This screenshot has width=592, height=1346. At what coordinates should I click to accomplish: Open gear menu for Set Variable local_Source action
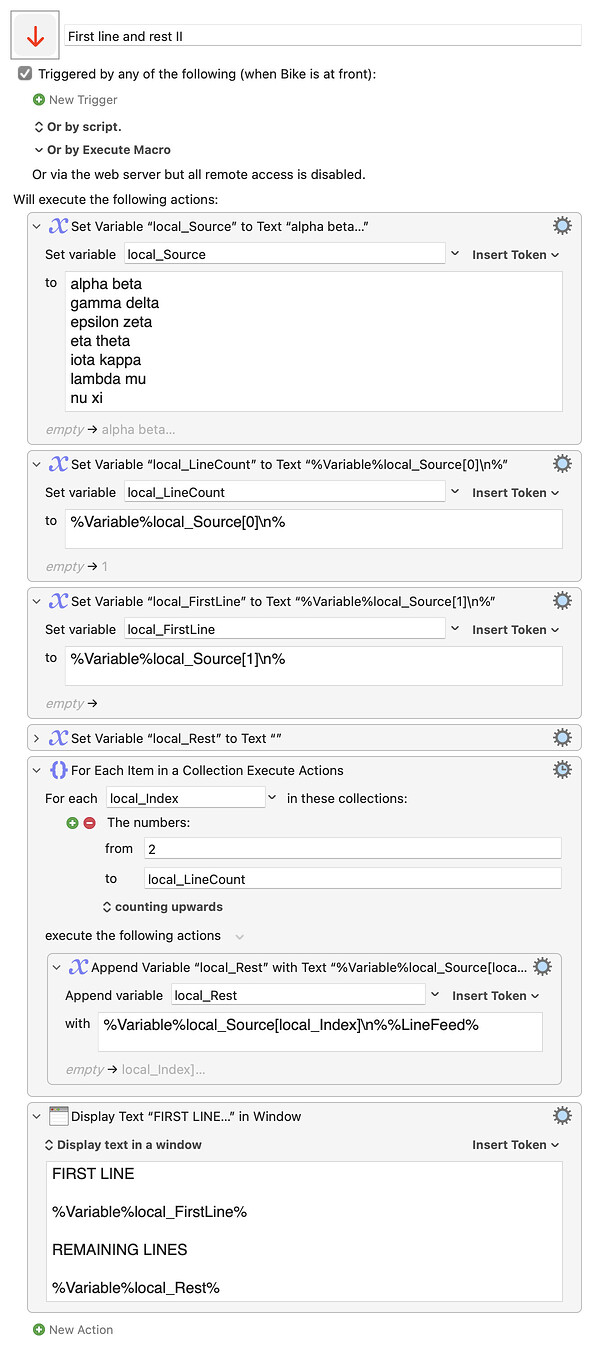(562, 226)
